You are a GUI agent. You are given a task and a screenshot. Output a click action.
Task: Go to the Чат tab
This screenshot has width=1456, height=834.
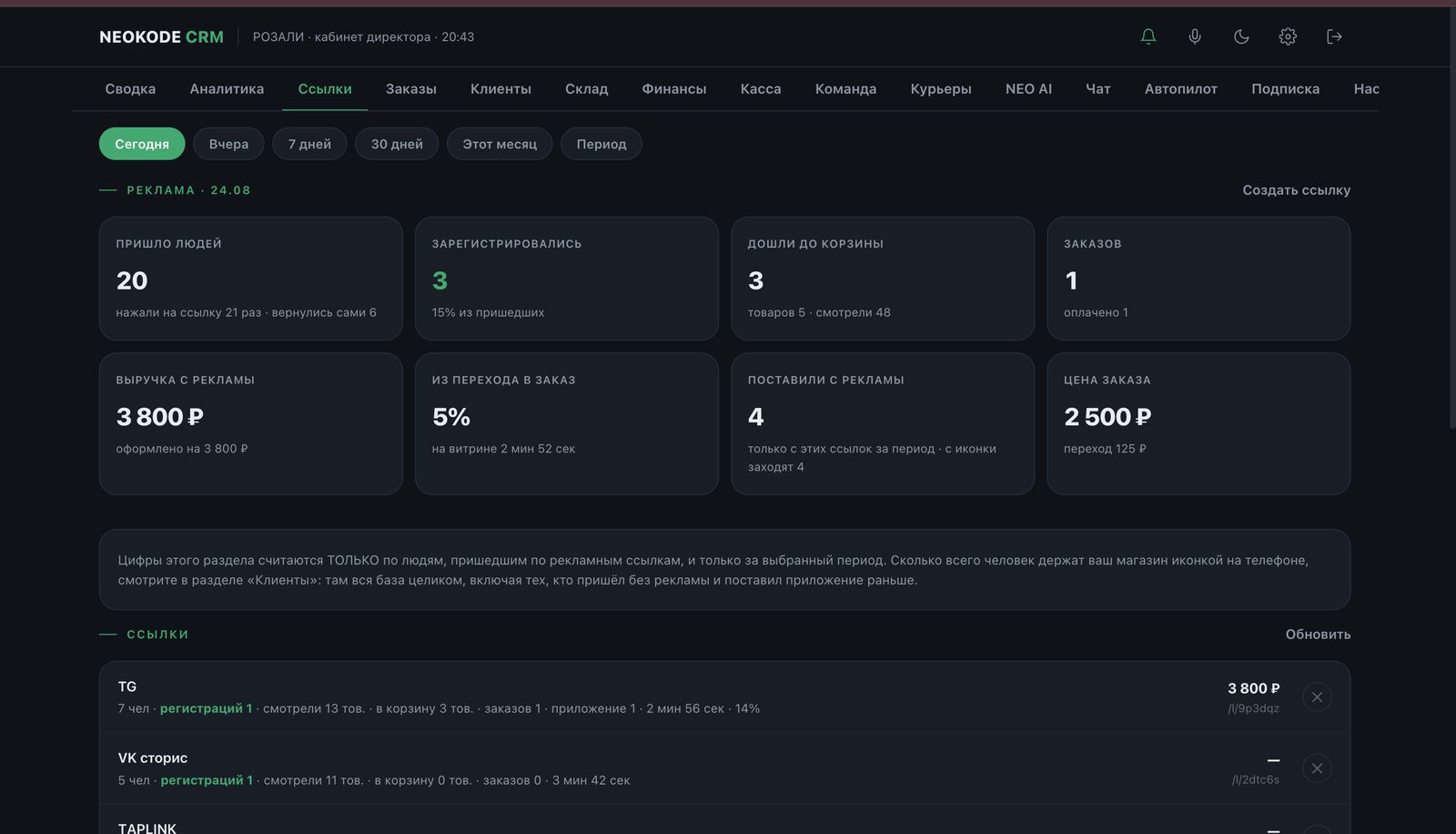pyautogui.click(x=1097, y=88)
